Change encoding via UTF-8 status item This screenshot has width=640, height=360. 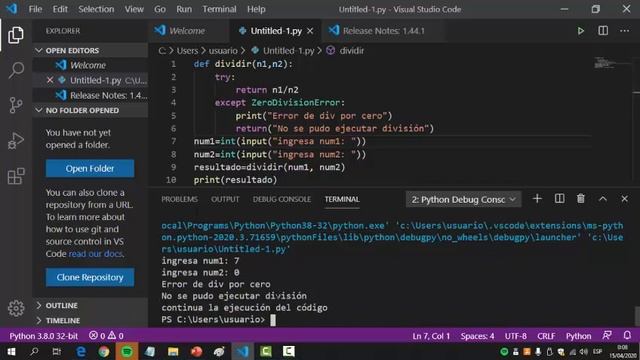click(516, 336)
